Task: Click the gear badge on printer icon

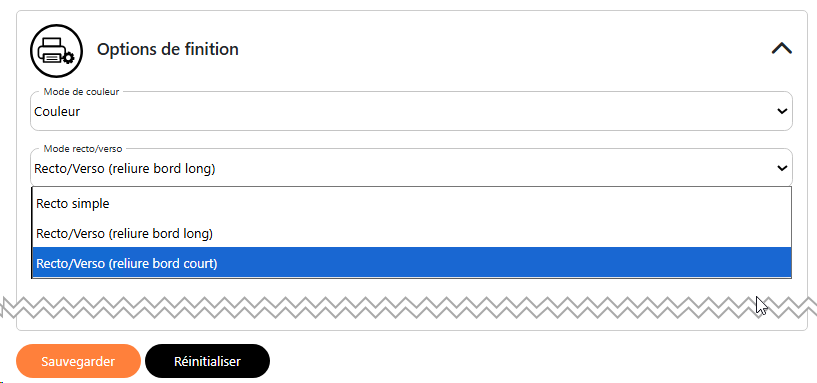Action: point(68,57)
